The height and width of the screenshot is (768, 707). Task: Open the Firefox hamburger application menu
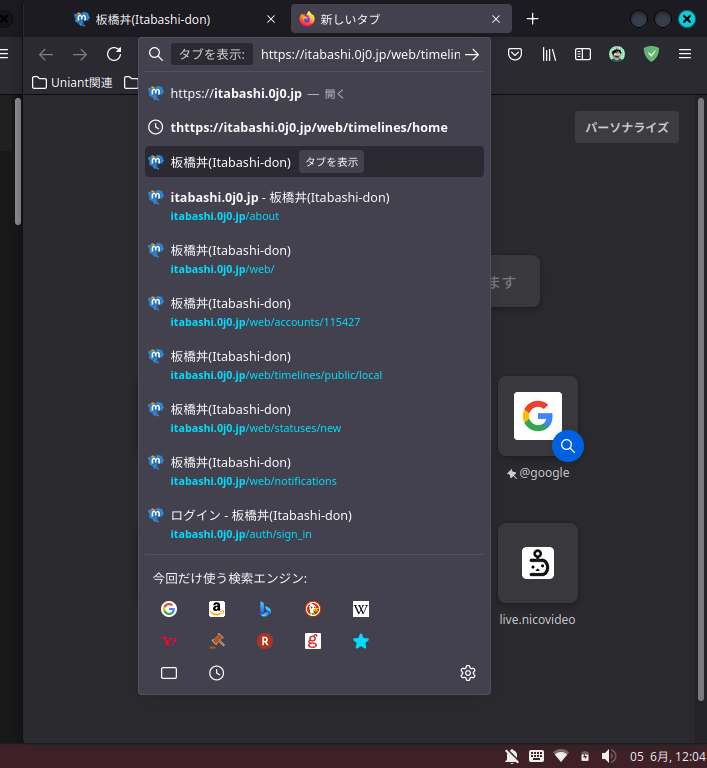(x=685, y=54)
